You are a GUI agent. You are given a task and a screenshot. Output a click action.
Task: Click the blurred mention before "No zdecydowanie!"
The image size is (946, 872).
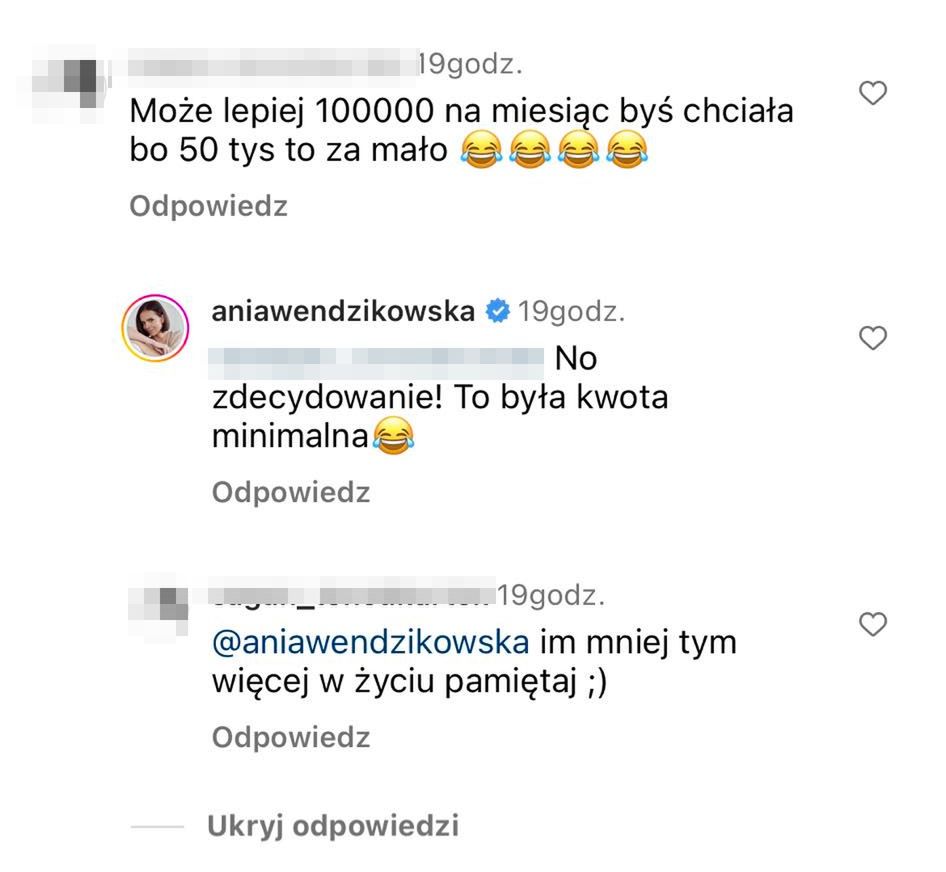(377, 357)
